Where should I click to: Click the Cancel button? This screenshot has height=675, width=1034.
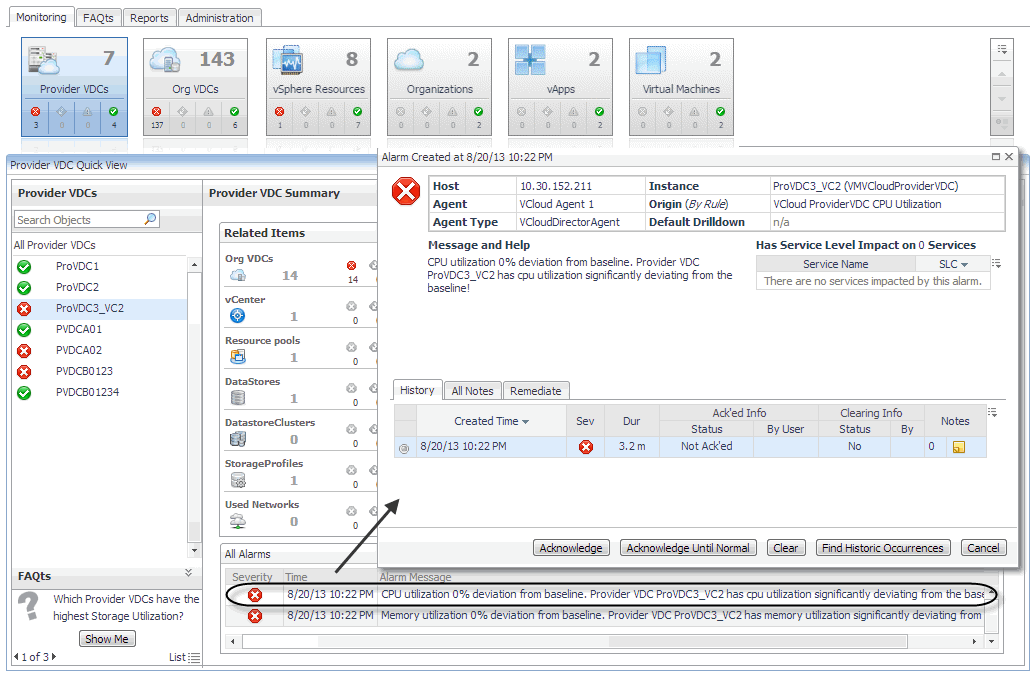tap(983, 548)
